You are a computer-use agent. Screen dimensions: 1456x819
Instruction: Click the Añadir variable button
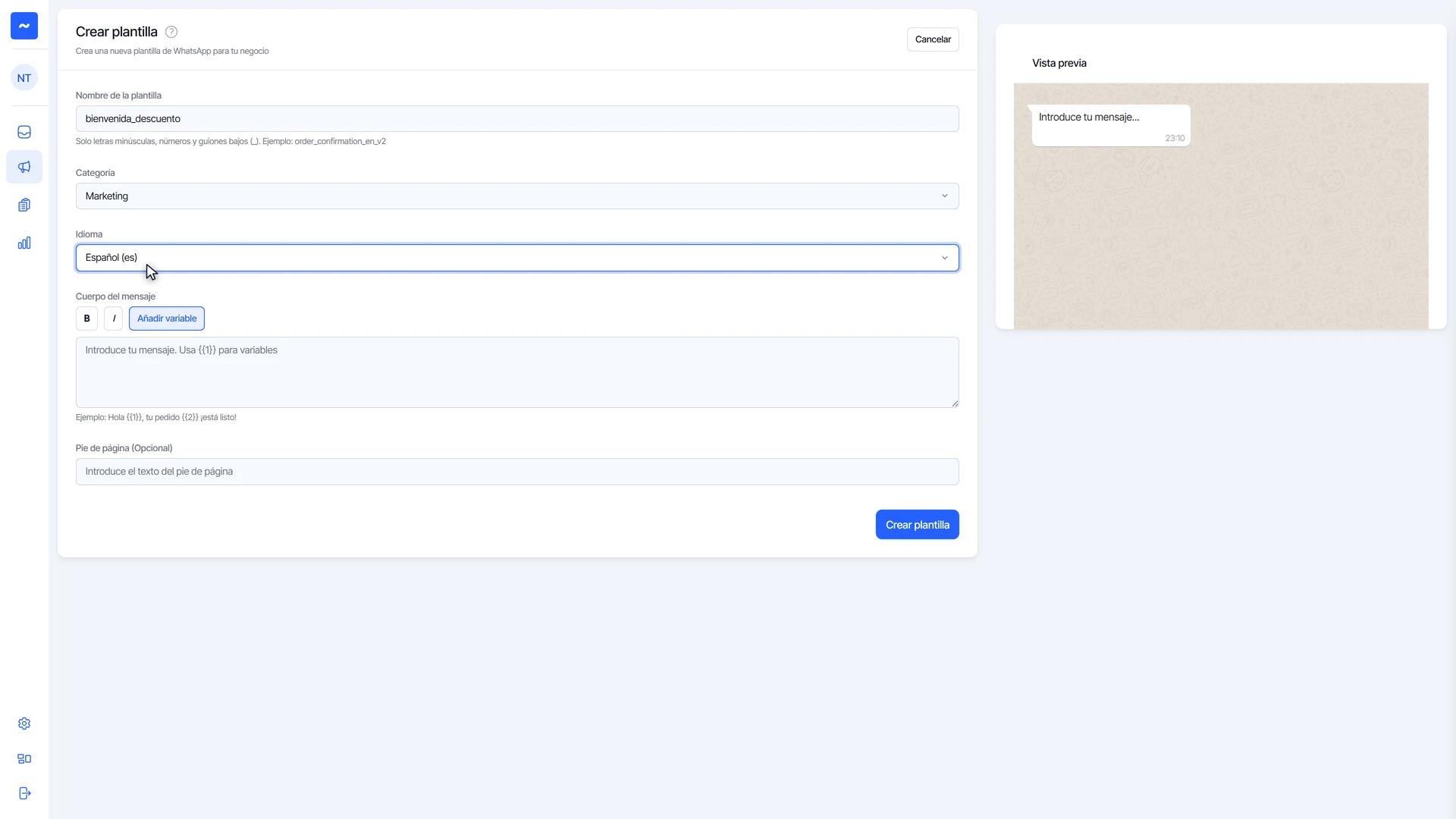point(167,318)
